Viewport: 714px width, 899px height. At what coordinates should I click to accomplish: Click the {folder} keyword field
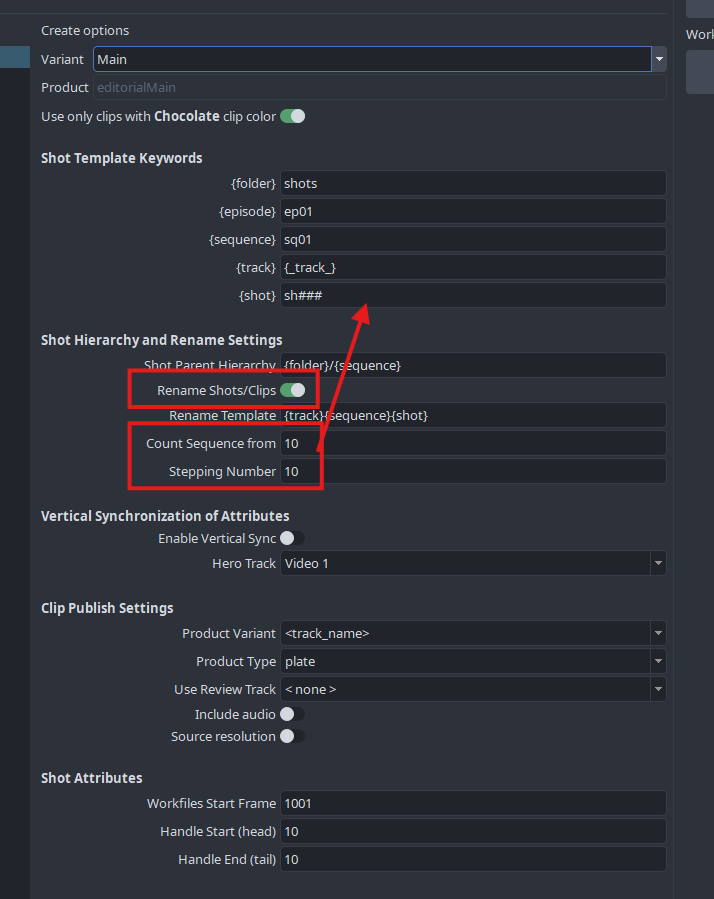(x=473, y=183)
